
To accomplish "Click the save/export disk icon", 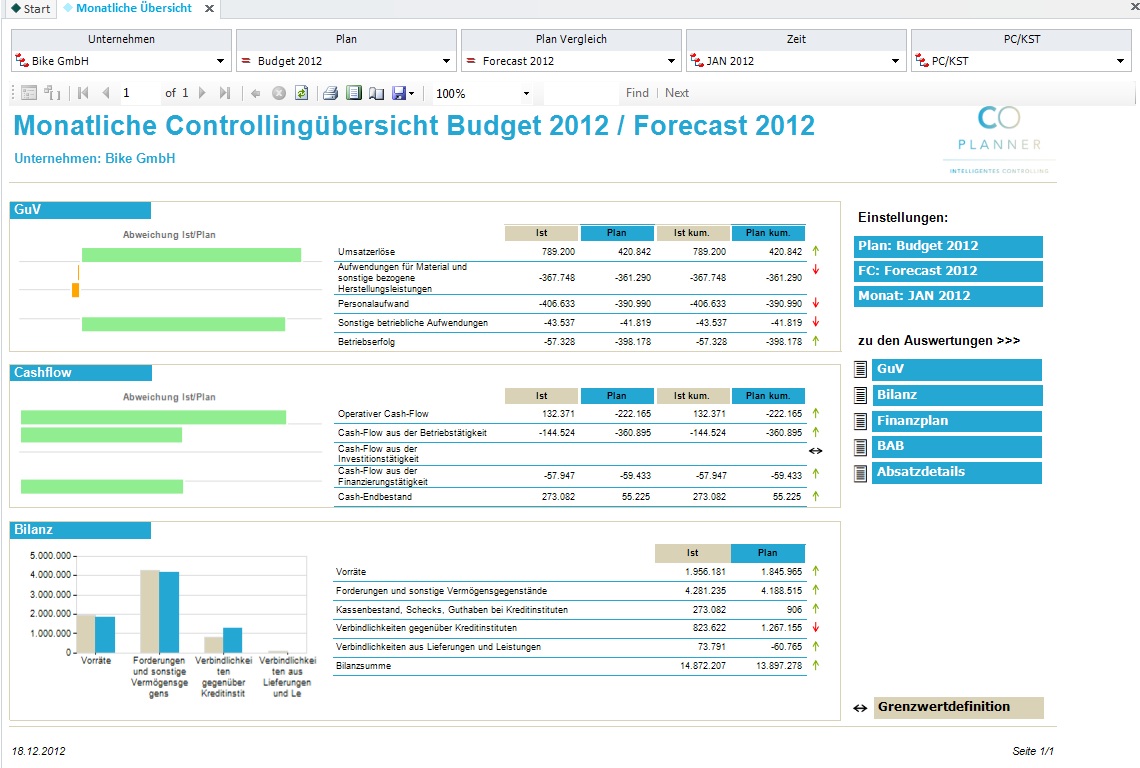I will point(398,93).
